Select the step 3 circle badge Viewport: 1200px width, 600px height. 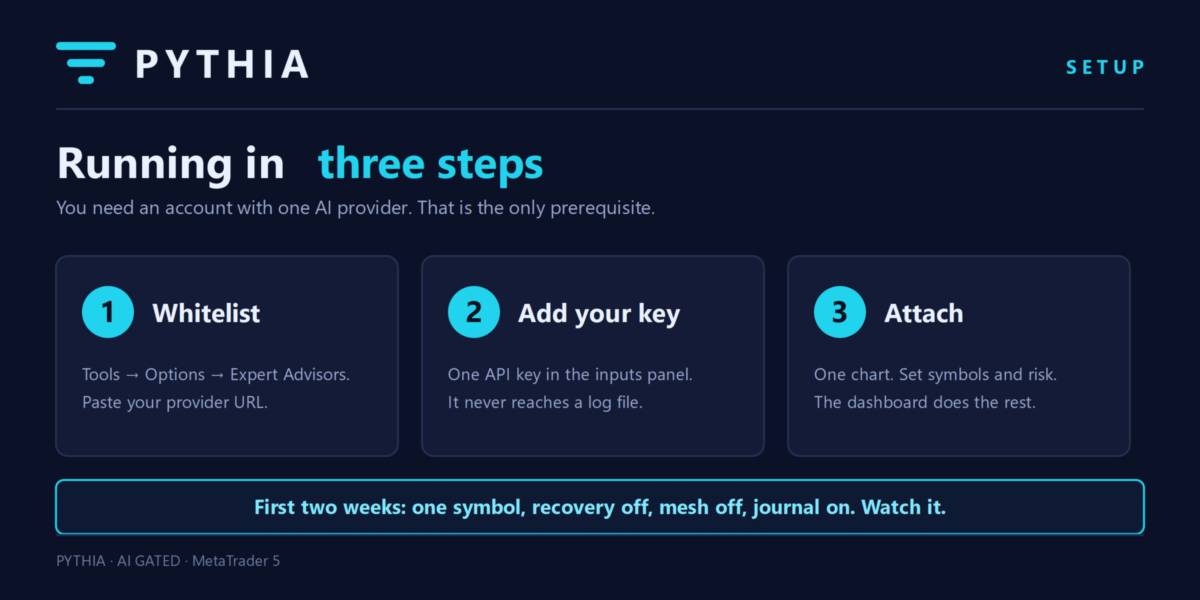coord(840,313)
